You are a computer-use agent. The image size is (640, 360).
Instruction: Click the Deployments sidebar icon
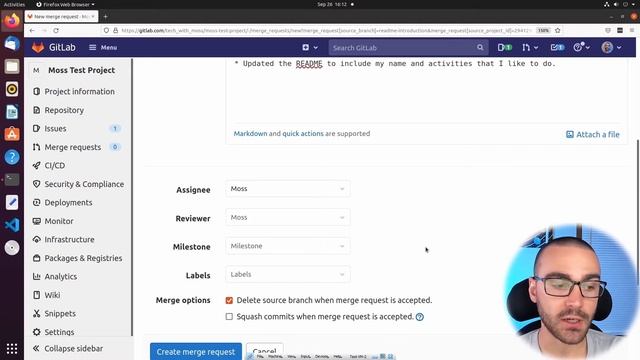pos(36,202)
